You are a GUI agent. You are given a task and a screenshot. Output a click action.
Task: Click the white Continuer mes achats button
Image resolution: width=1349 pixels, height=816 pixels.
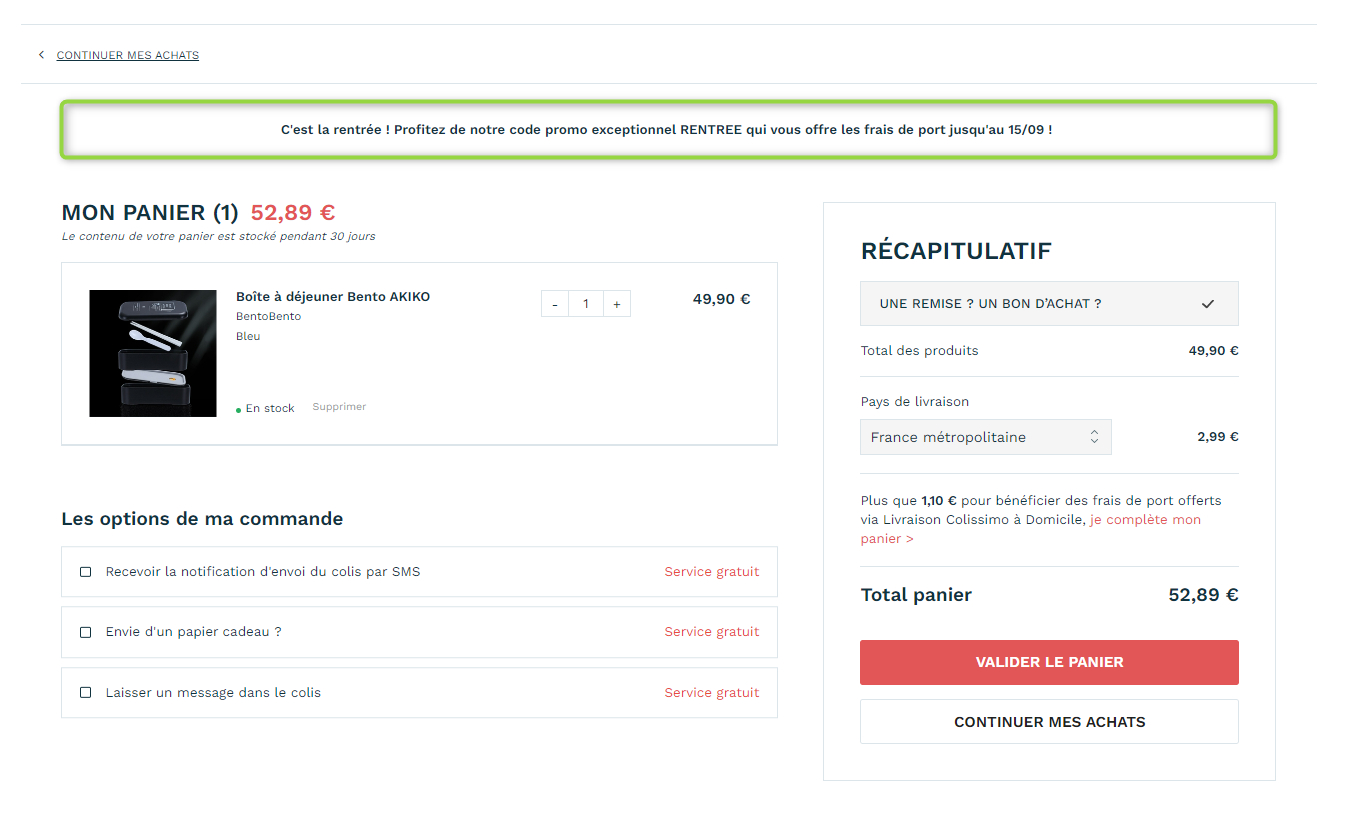pos(1049,722)
